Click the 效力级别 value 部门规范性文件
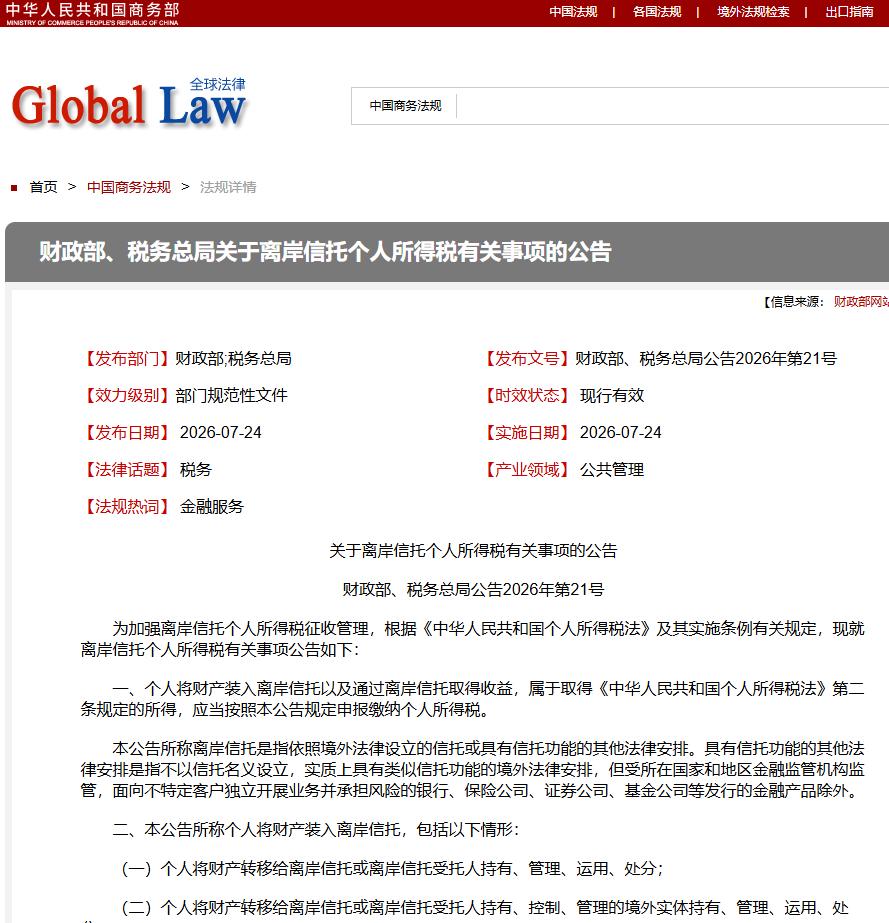This screenshot has width=889, height=923. 231,396
